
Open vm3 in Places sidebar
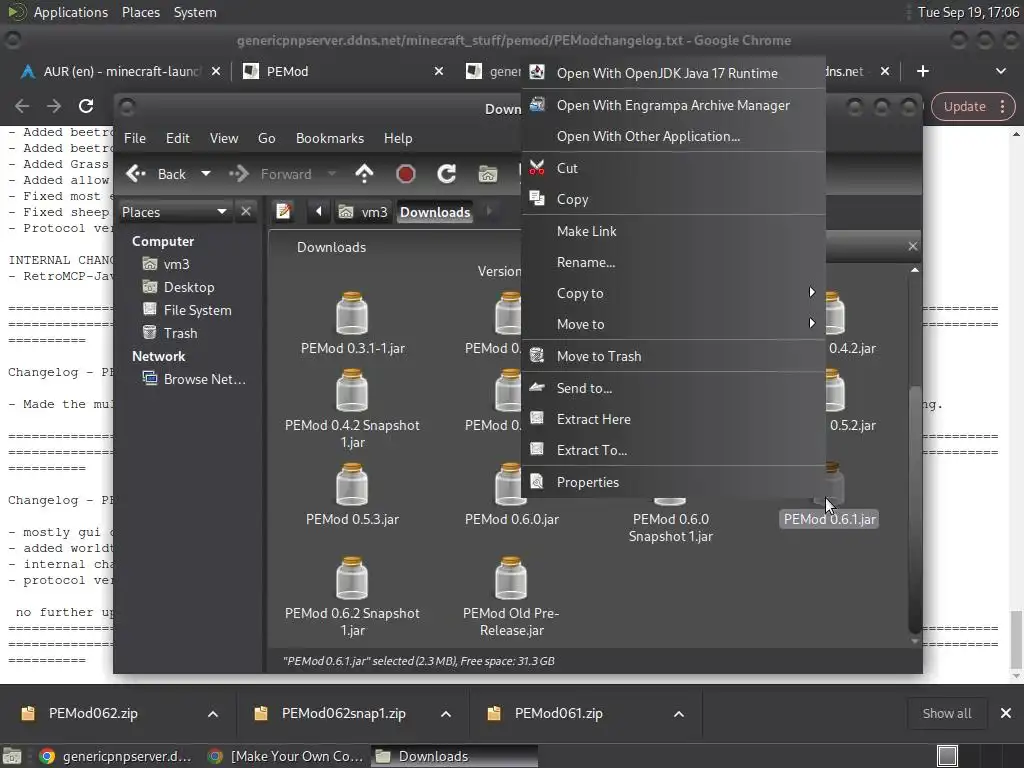167,264
